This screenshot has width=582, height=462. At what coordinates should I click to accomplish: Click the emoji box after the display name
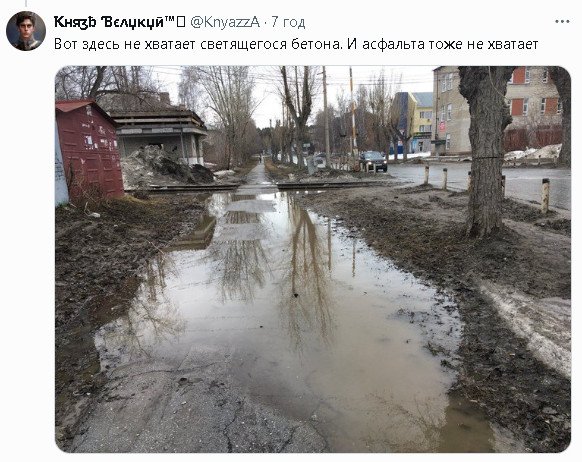[x=181, y=22]
